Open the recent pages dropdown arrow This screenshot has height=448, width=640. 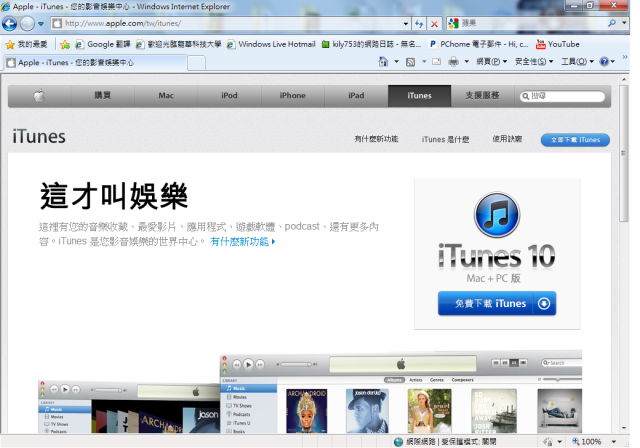pos(41,24)
